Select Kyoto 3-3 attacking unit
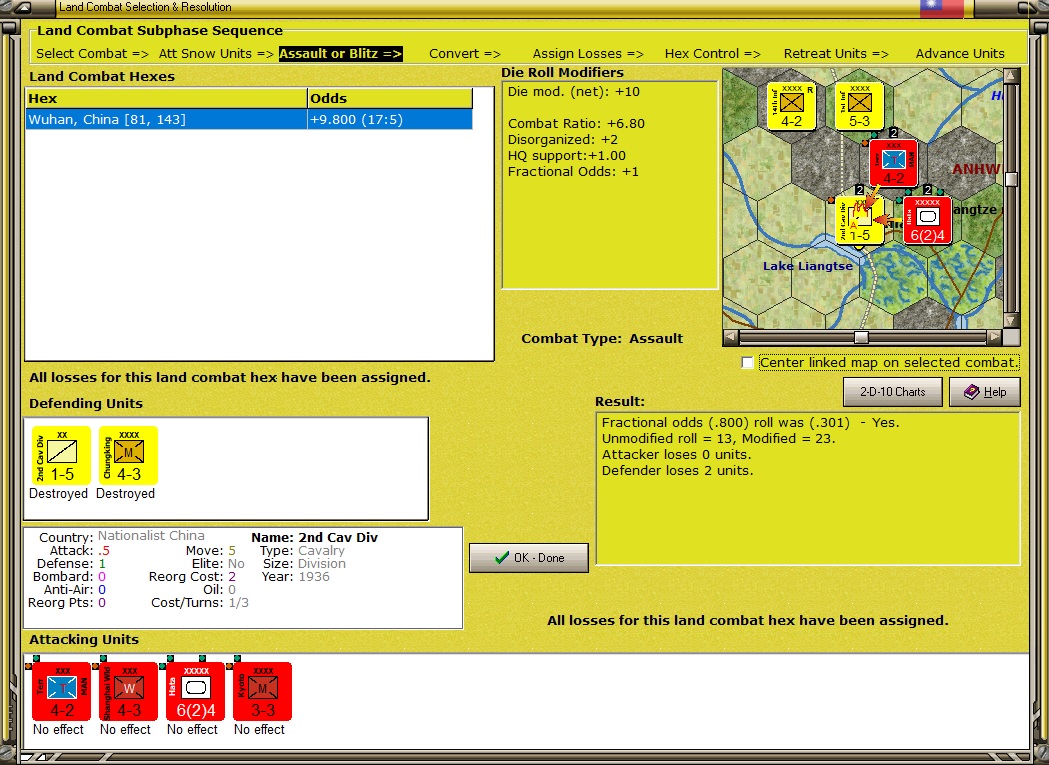This screenshot has height=765, width=1049. tap(262, 691)
